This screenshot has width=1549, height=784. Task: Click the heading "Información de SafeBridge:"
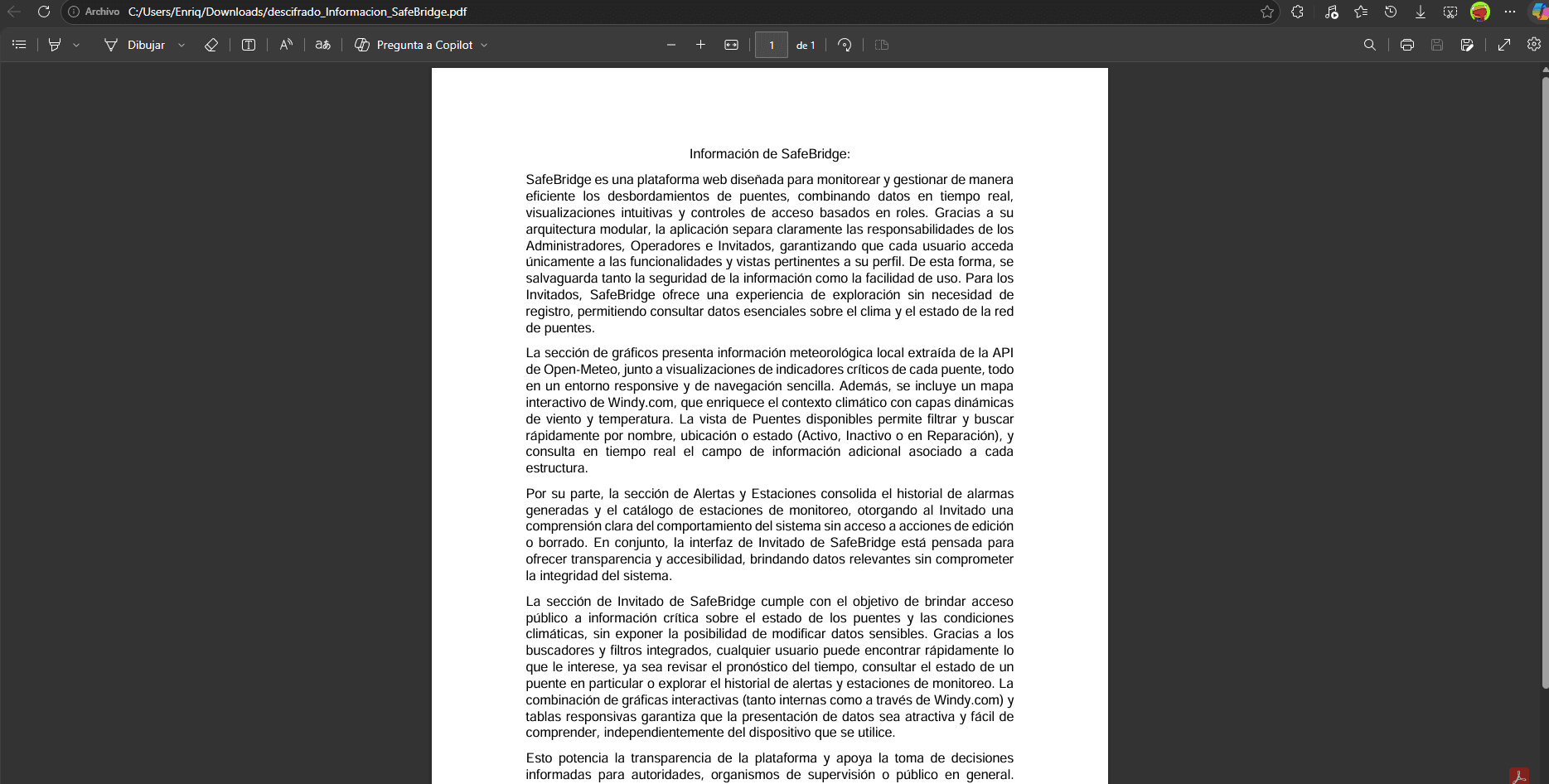point(769,154)
